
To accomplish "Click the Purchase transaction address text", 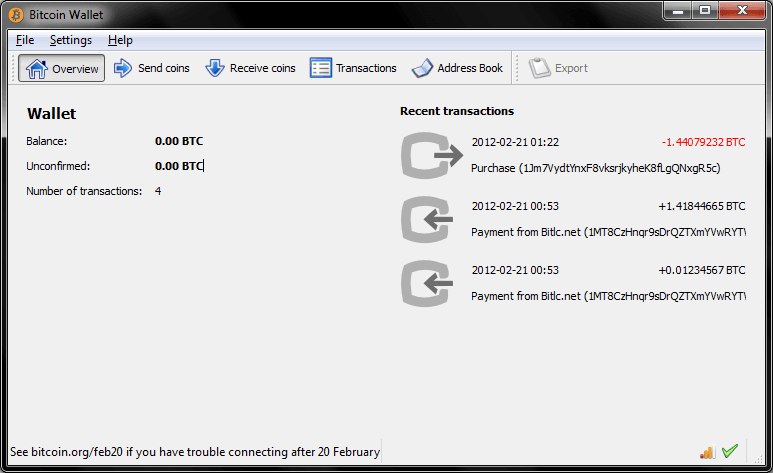I will (x=595, y=168).
